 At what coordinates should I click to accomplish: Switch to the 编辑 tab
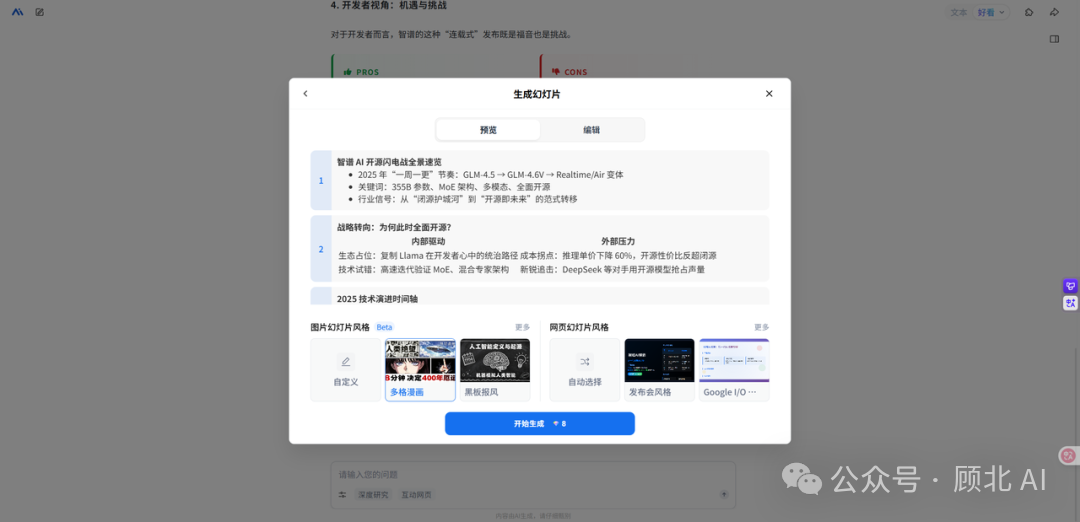(x=592, y=129)
